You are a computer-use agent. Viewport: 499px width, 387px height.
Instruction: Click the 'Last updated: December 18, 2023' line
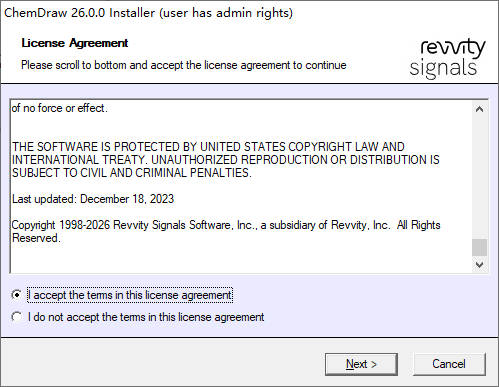93,199
